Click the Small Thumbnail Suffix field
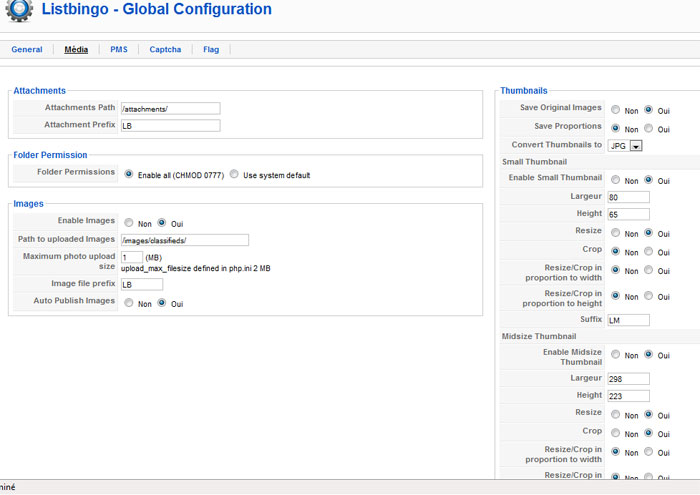 pos(628,320)
